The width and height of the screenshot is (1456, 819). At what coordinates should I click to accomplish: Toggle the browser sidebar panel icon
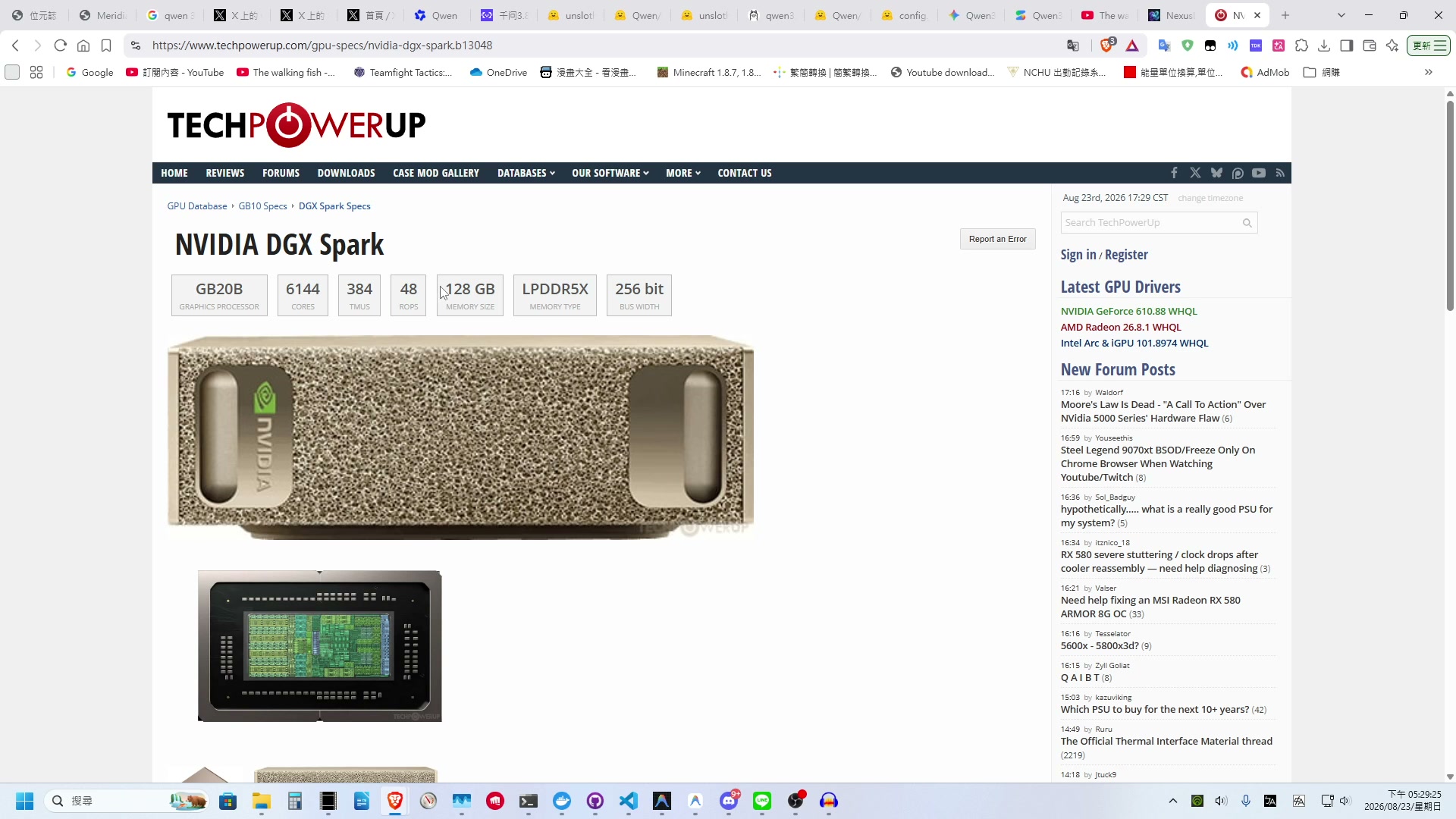[1347, 45]
